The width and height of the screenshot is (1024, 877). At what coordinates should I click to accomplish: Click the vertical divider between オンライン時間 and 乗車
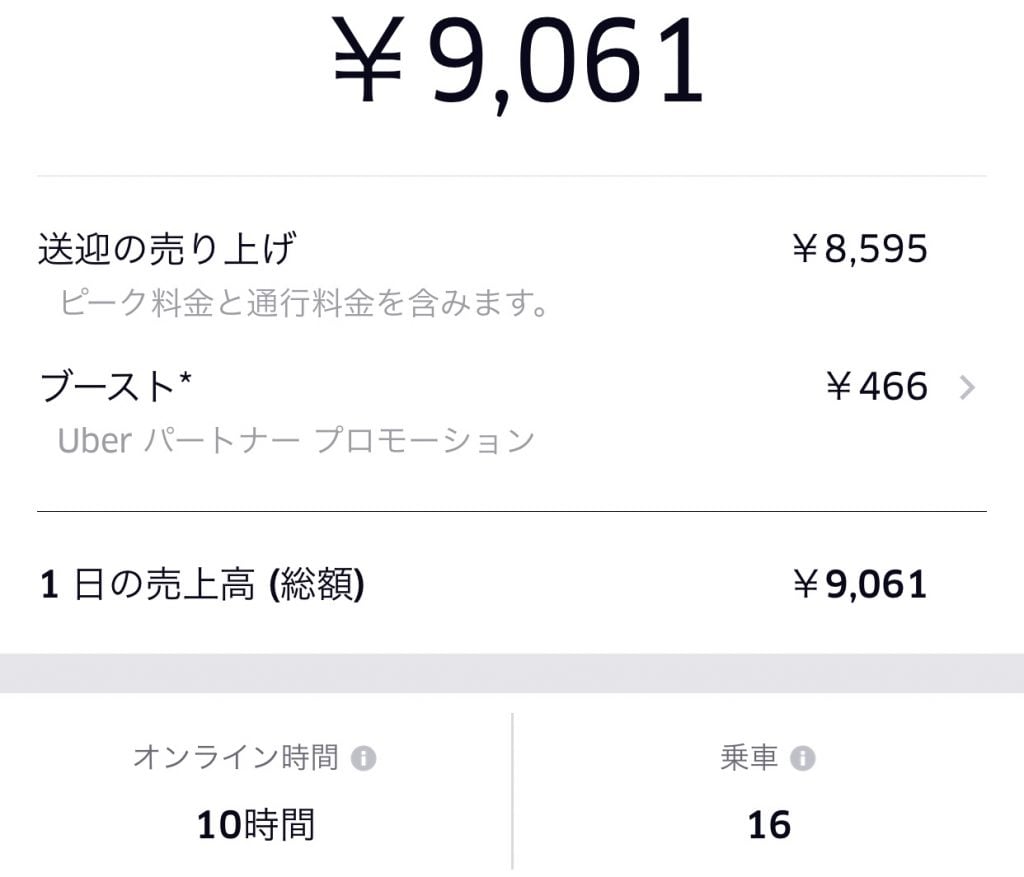coord(513,790)
